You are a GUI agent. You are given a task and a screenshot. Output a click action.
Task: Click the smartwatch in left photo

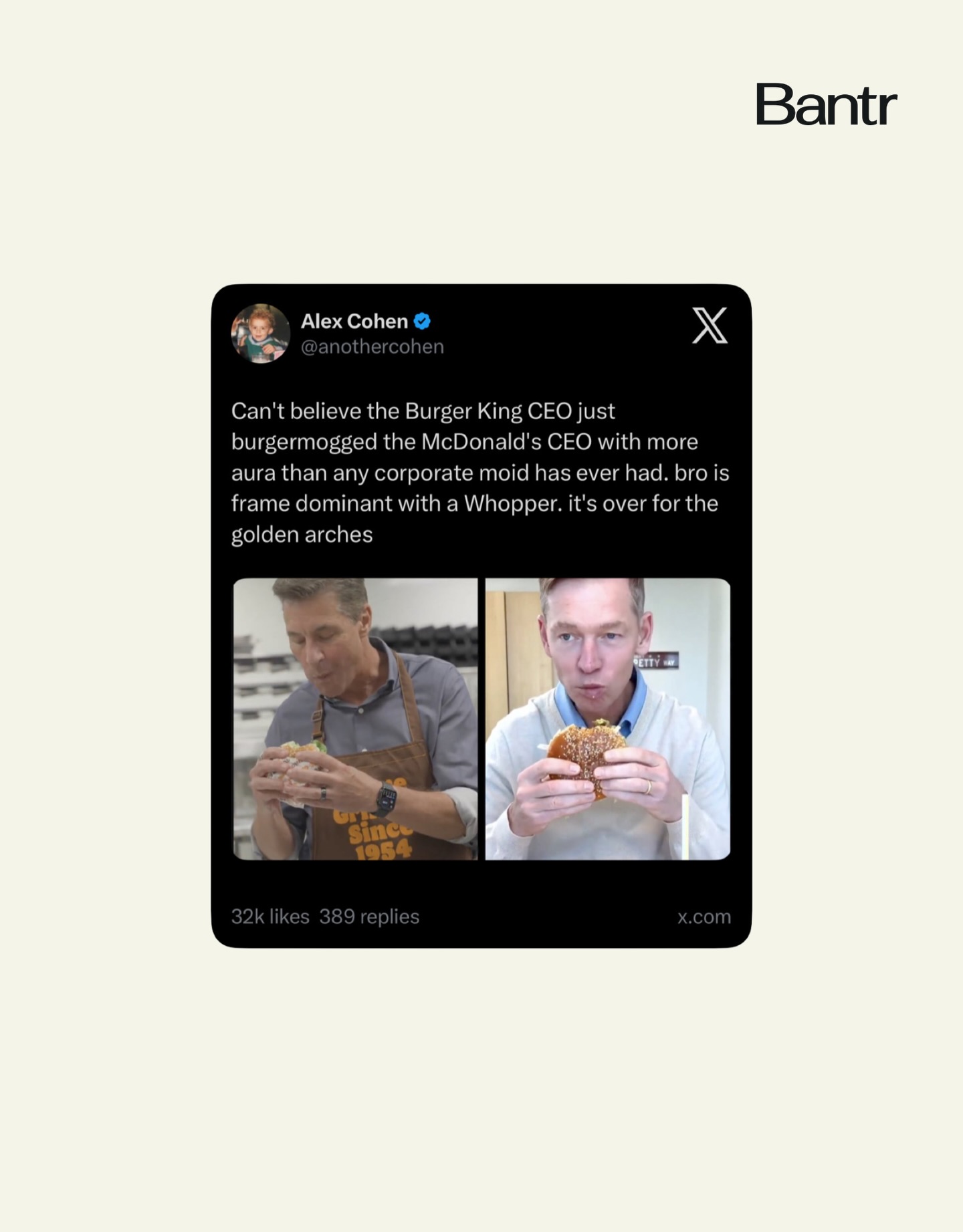(386, 799)
